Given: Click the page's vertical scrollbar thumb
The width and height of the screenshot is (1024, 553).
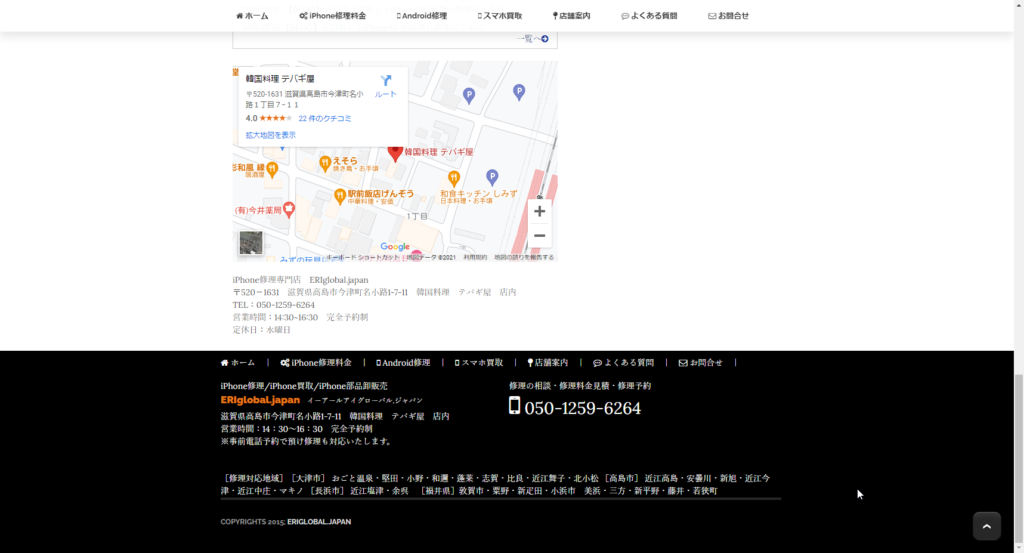Looking at the screenshot, I should [1019, 457].
